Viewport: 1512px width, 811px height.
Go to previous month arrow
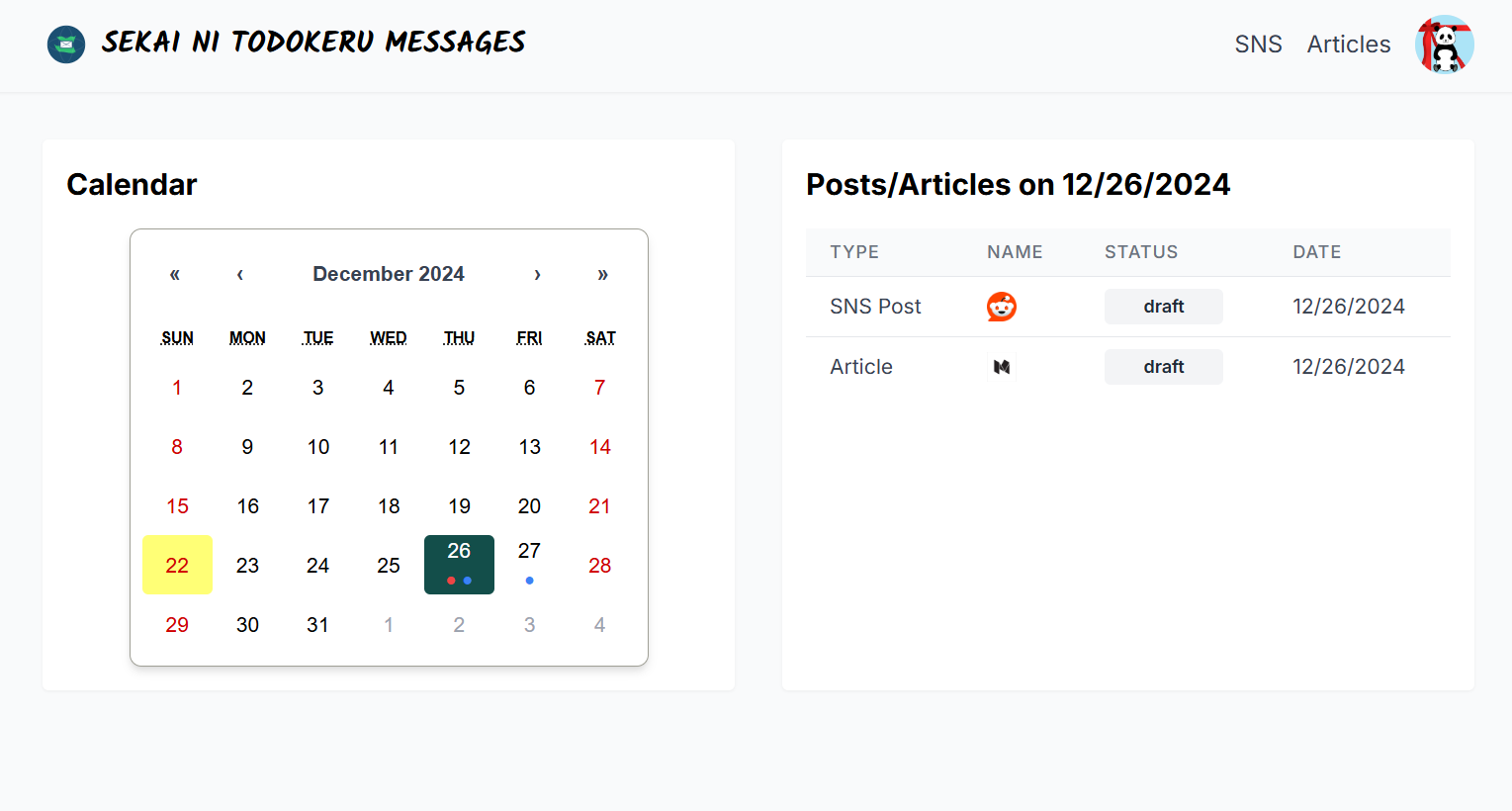click(240, 274)
